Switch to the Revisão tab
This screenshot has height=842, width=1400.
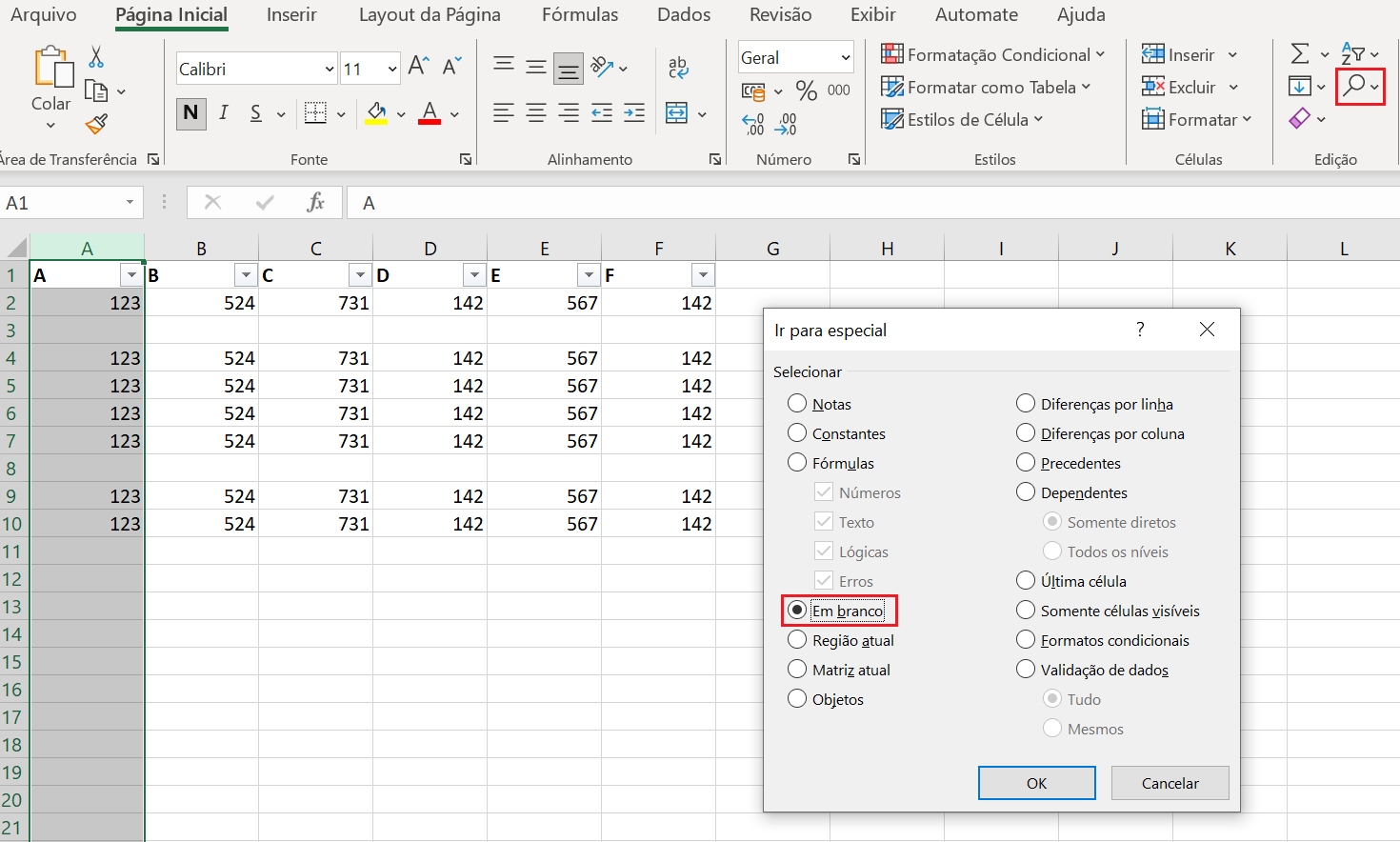click(x=780, y=14)
